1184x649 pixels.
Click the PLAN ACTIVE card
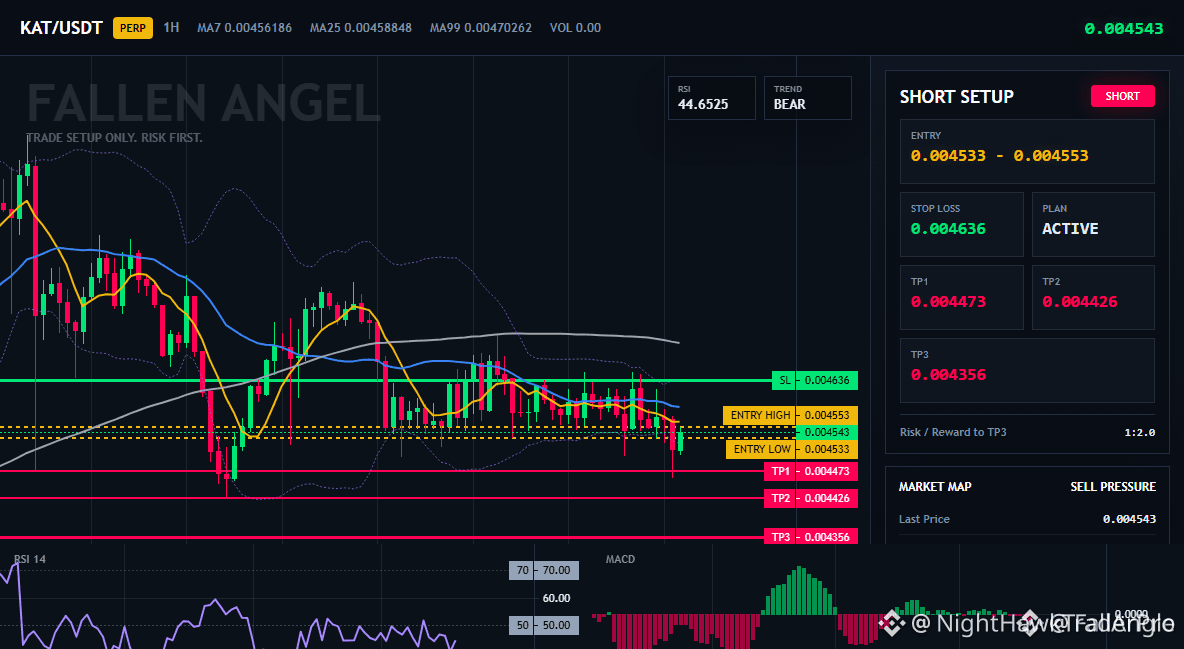[1093, 224]
